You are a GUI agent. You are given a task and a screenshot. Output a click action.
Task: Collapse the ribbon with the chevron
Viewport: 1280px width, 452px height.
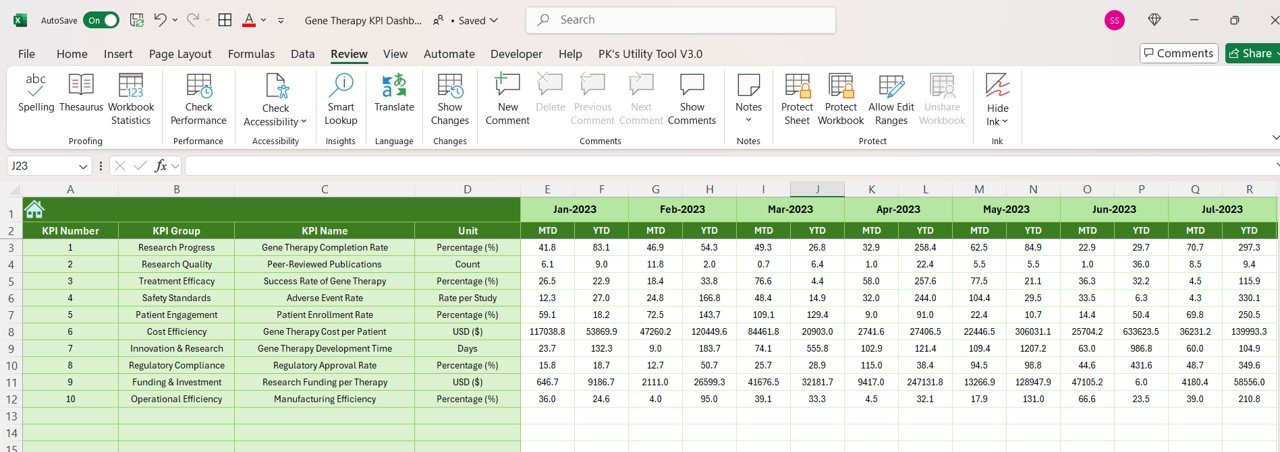tap(1275, 137)
